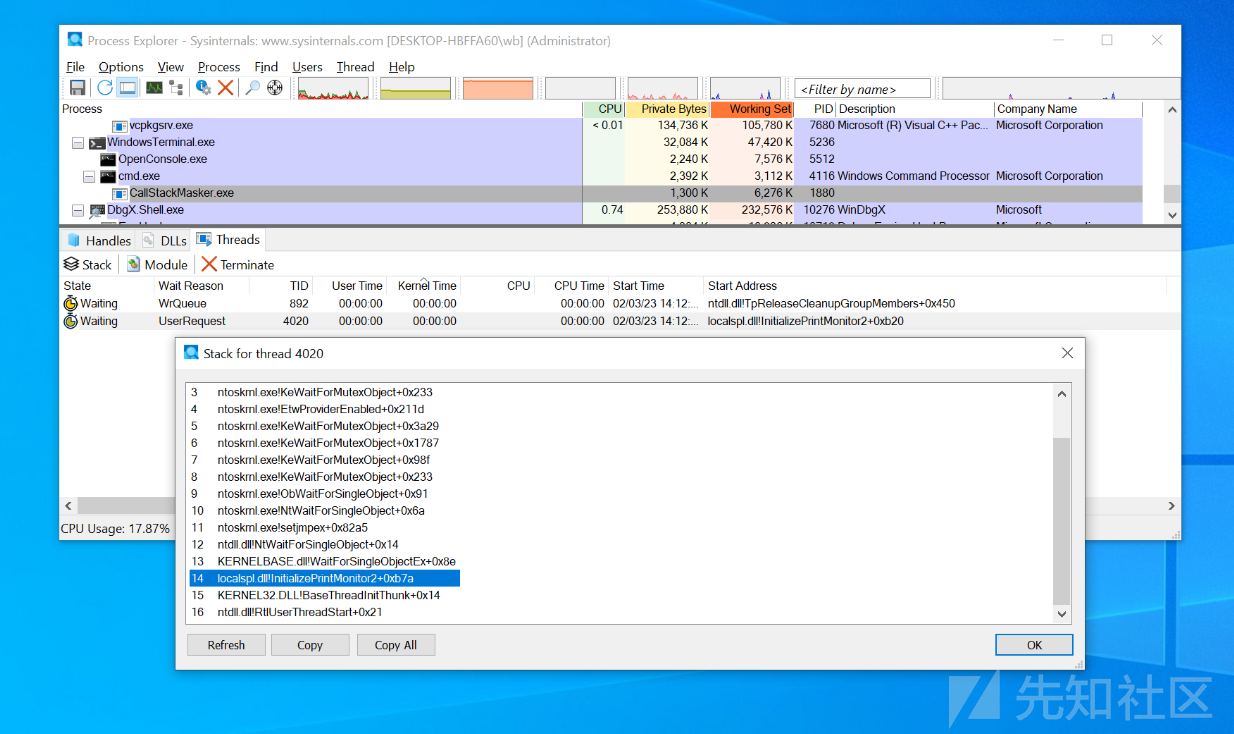The height and width of the screenshot is (734, 1234).
Task: Click the Refresh Now toolbar icon
Action: click(105, 88)
